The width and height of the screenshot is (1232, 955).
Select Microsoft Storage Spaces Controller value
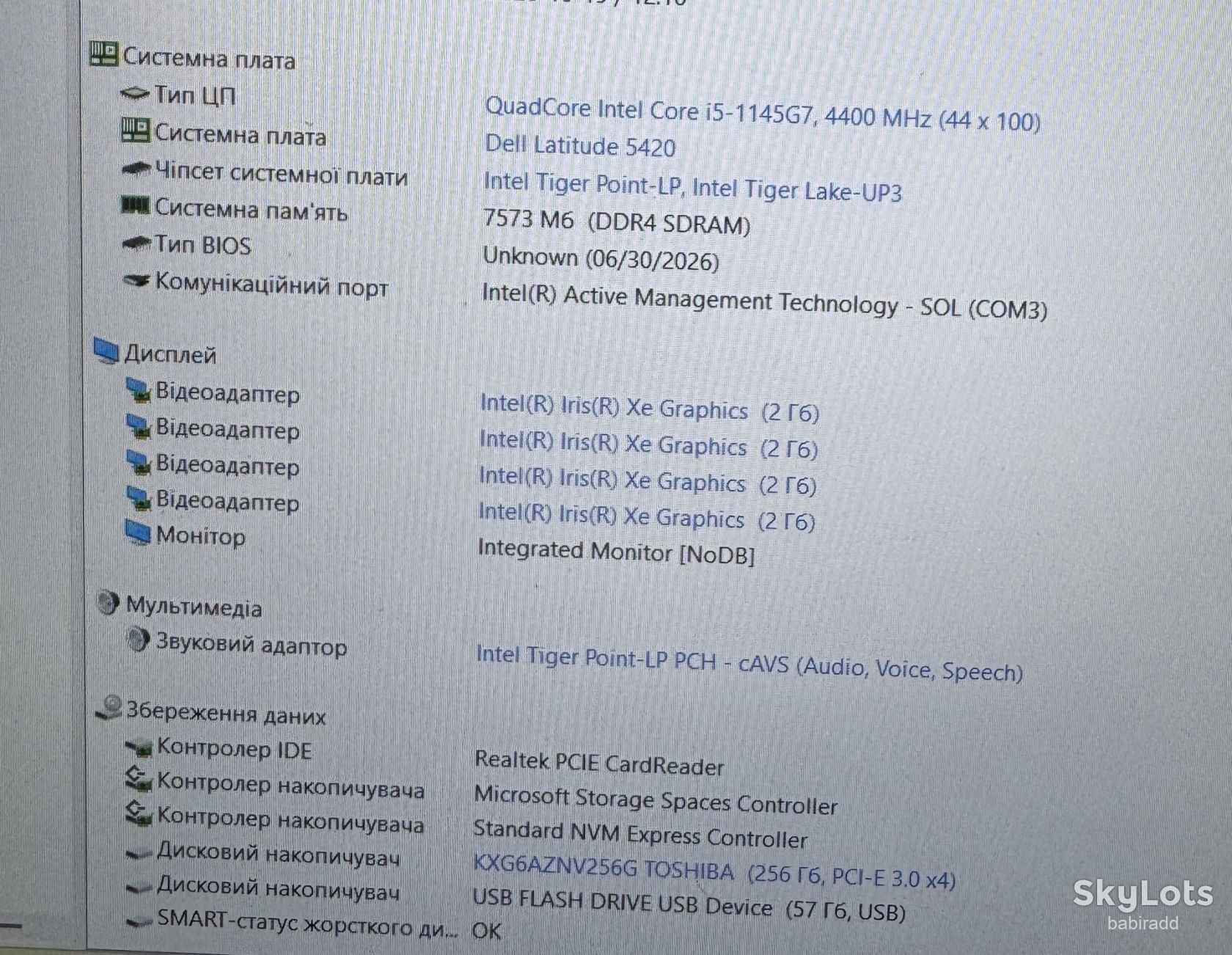click(x=656, y=801)
